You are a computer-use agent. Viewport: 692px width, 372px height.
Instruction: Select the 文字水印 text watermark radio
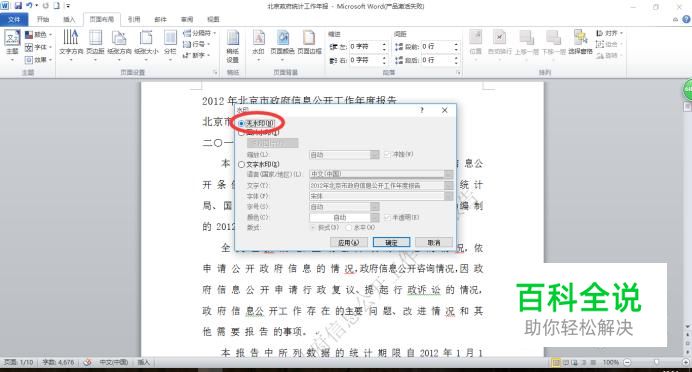tap(241, 164)
